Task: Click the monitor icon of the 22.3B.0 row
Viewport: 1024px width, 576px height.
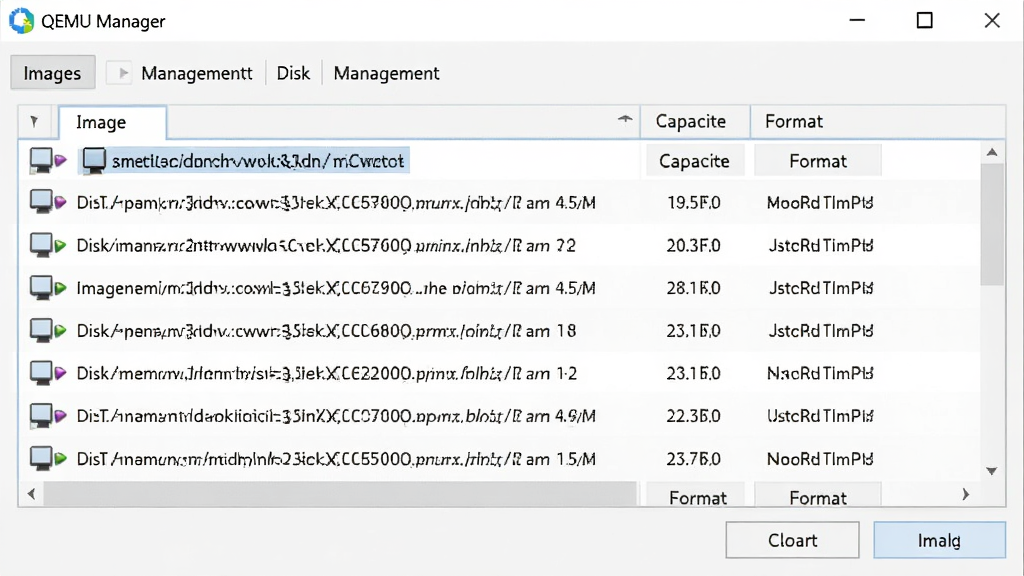Action: click(x=40, y=416)
